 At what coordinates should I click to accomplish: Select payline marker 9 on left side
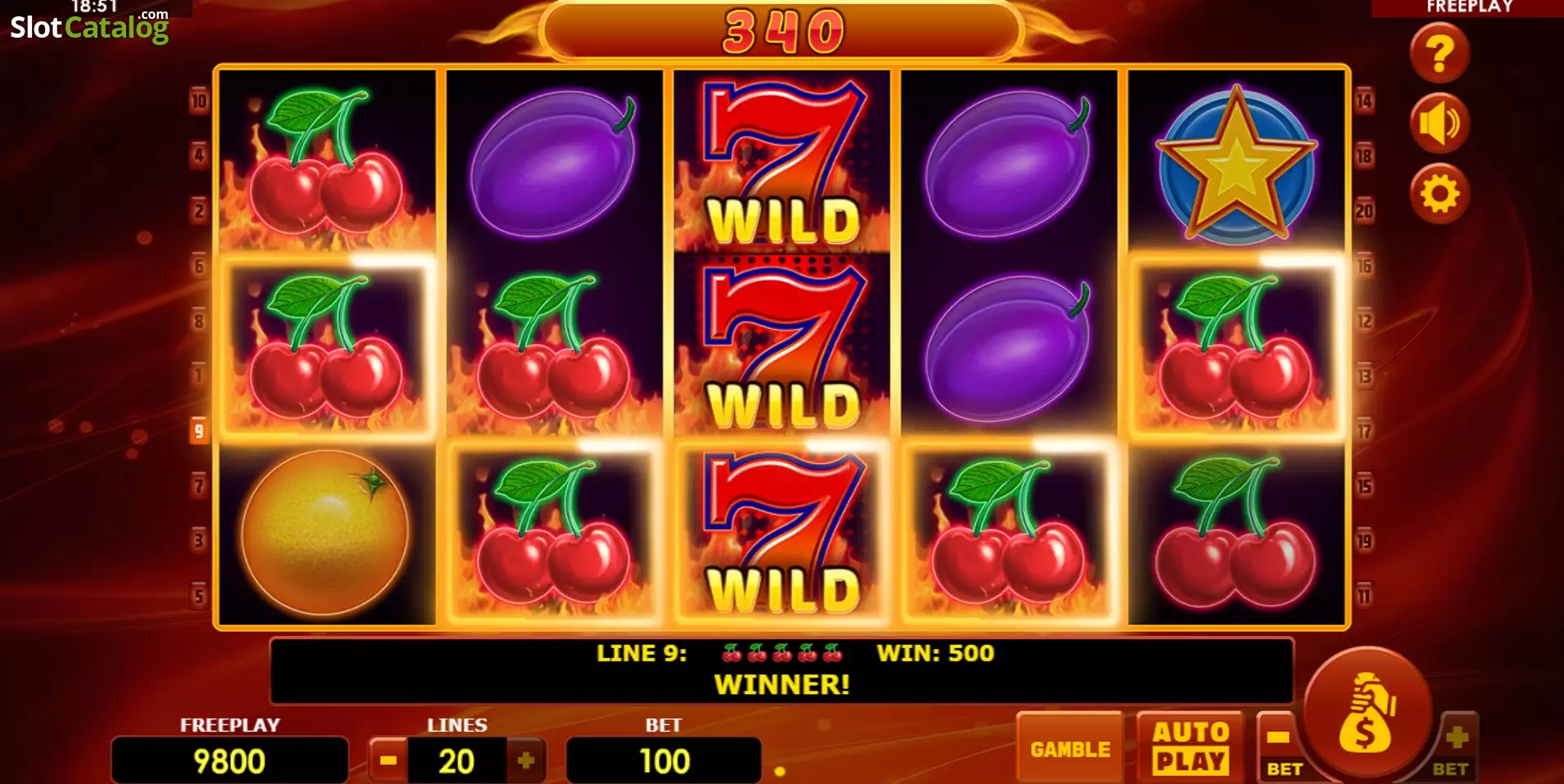[x=198, y=430]
